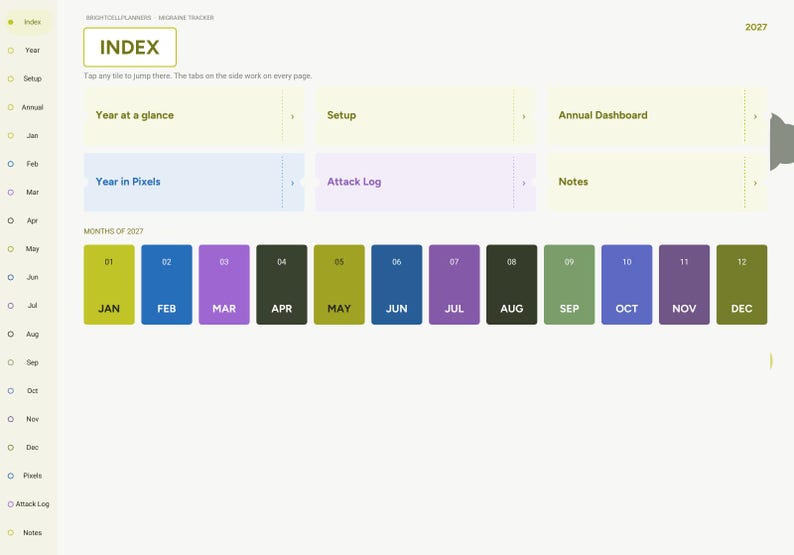Click chevron on Setup tile
794x555 pixels.
point(524,117)
